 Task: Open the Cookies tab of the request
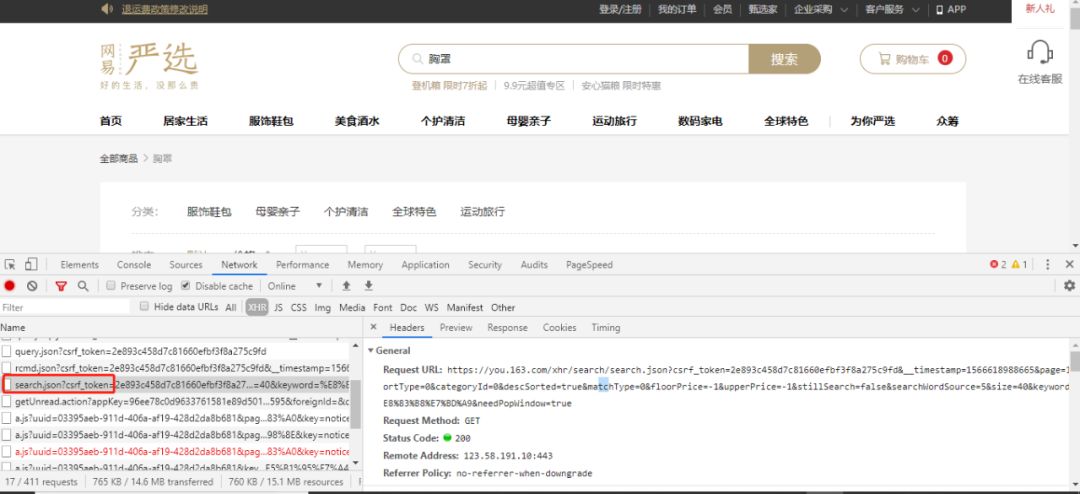(559, 327)
